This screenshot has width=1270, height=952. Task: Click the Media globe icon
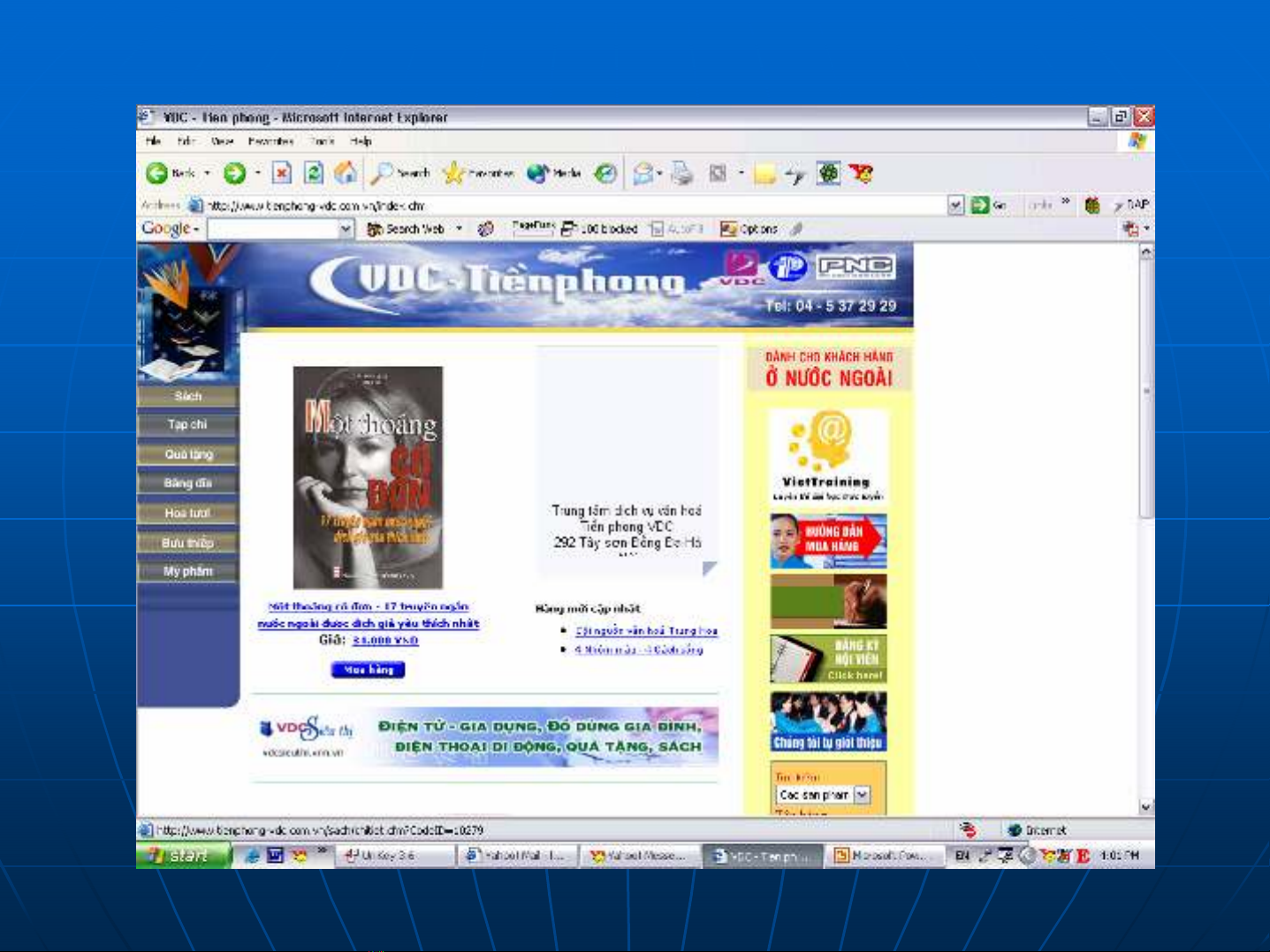coord(537,173)
